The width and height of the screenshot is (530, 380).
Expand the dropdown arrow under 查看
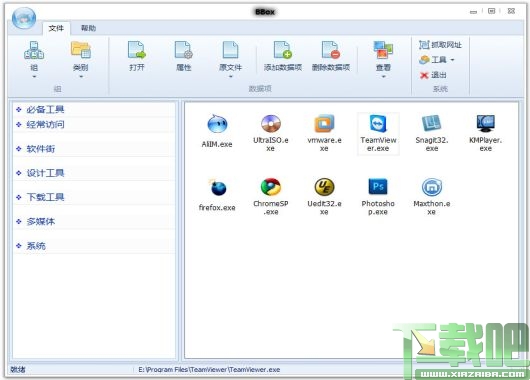pos(383,77)
